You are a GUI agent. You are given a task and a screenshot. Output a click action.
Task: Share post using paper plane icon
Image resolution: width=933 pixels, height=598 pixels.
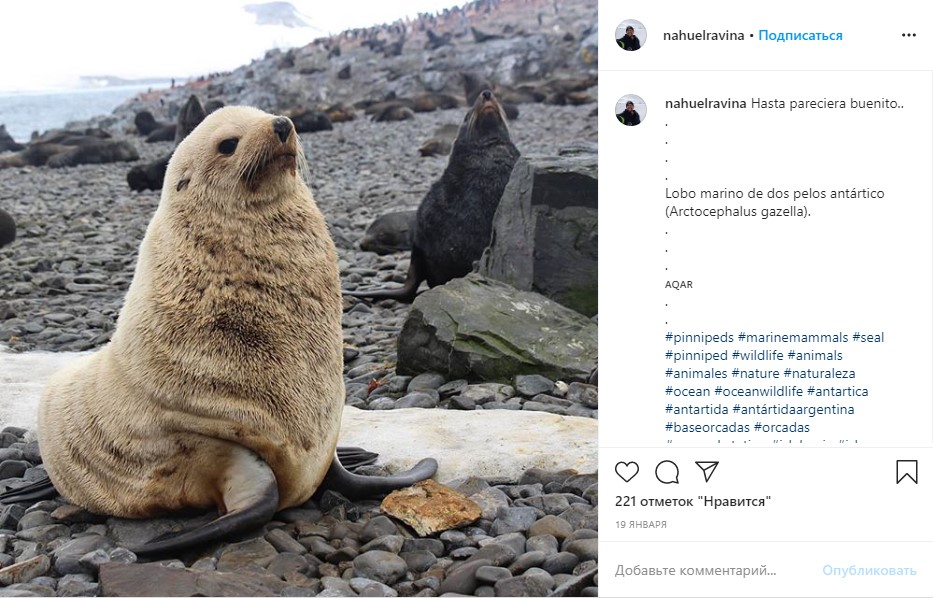pyautogui.click(x=707, y=472)
